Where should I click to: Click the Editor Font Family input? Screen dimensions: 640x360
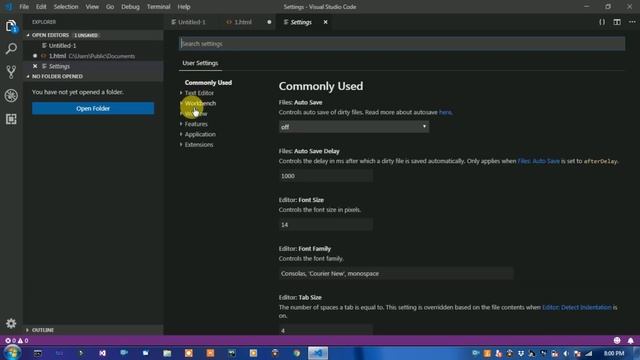396,273
